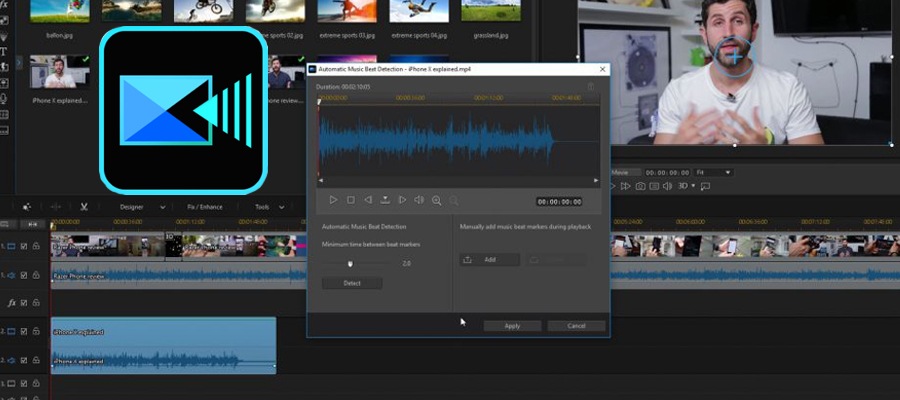Open the Fit zoom dropdown in preview
The height and width of the screenshot is (400, 900).
pyautogui.click(x=714, y=172)
